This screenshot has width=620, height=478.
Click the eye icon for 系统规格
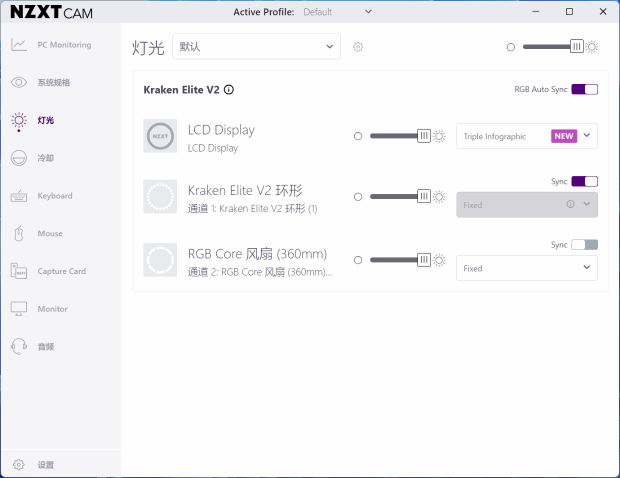(19, 82)
